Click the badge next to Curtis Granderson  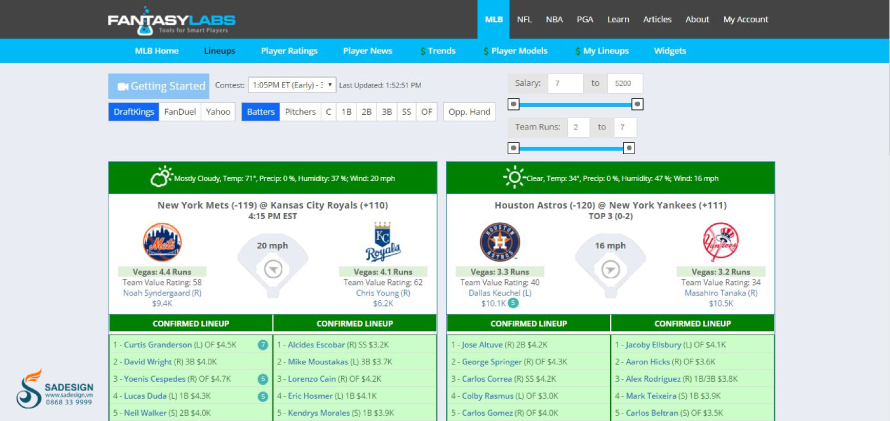pyautogui.click(x=262, y=345)
